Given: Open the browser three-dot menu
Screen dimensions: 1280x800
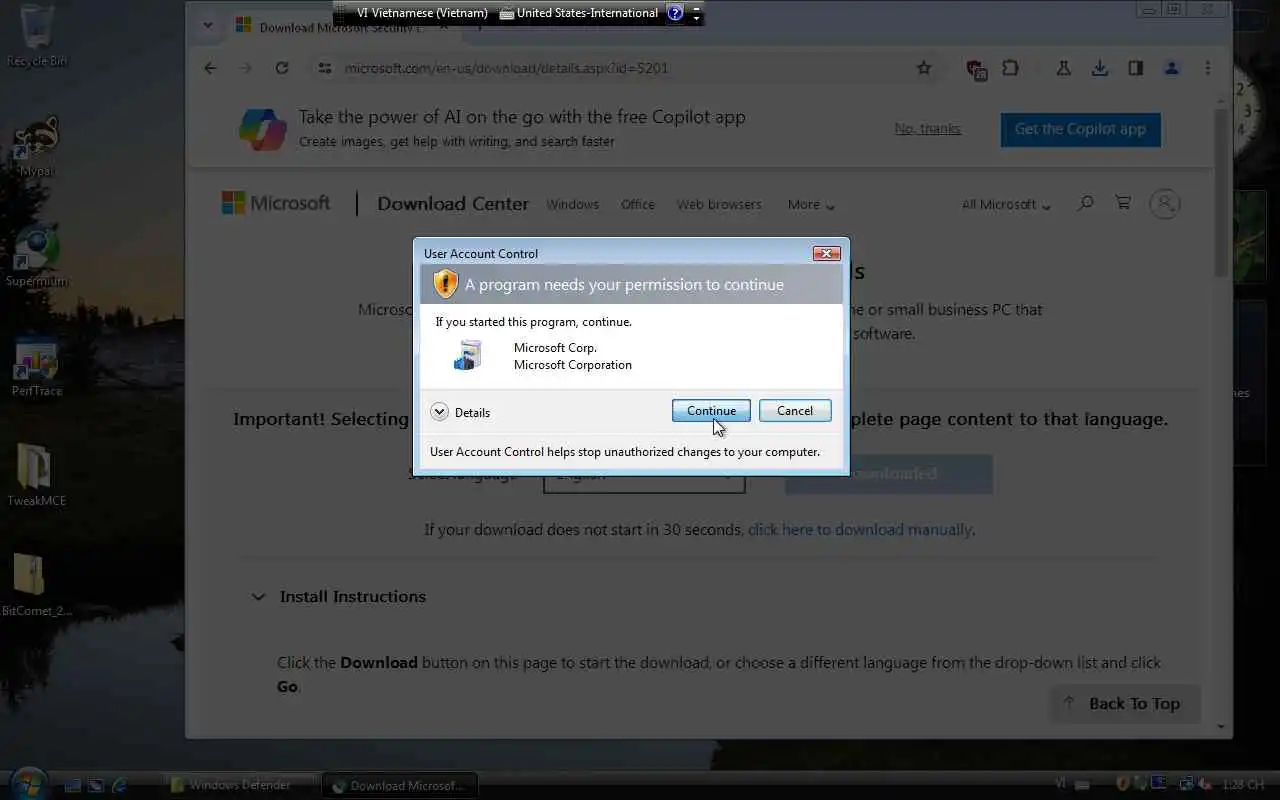Looking at the screenshot, I should pyautogui.click(x=1207, y=68).
